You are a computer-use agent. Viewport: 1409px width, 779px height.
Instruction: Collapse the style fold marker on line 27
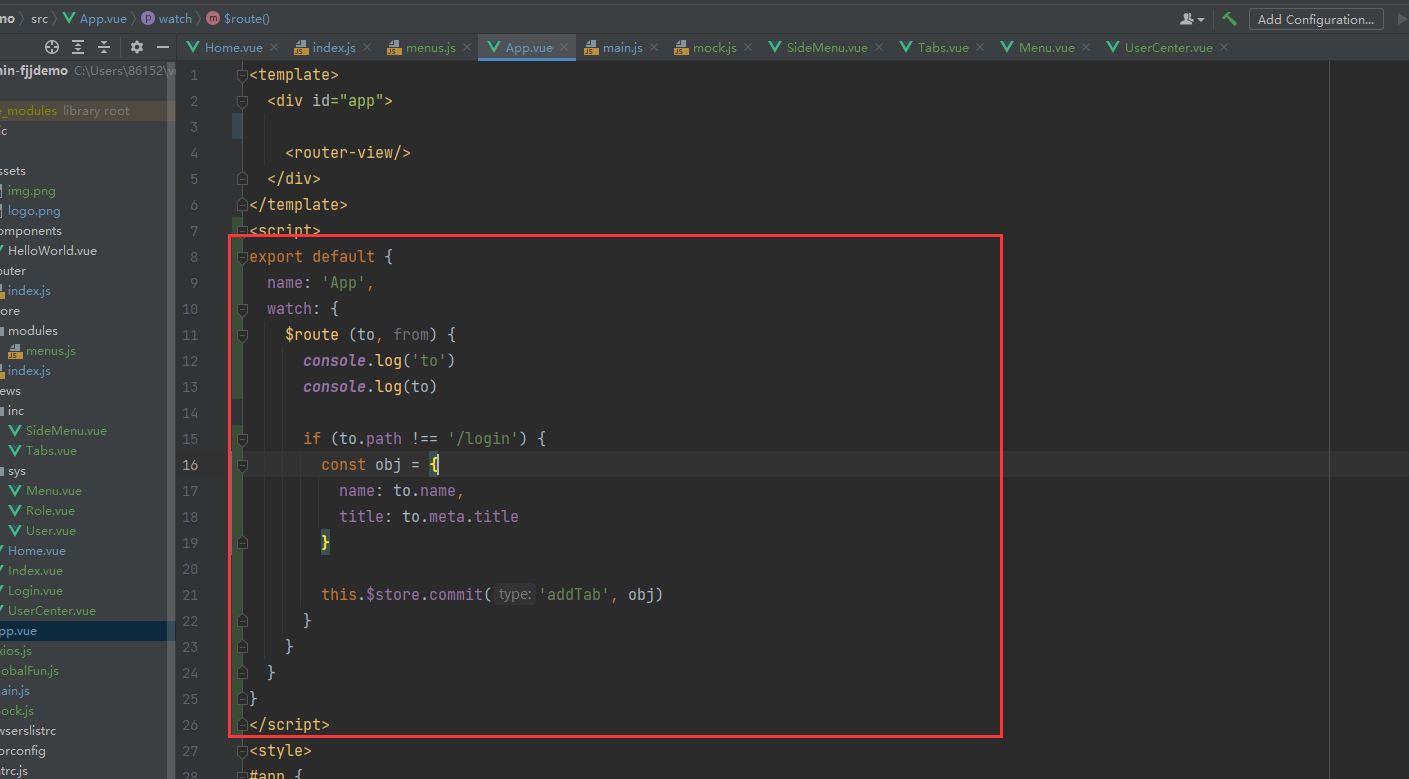242,751
